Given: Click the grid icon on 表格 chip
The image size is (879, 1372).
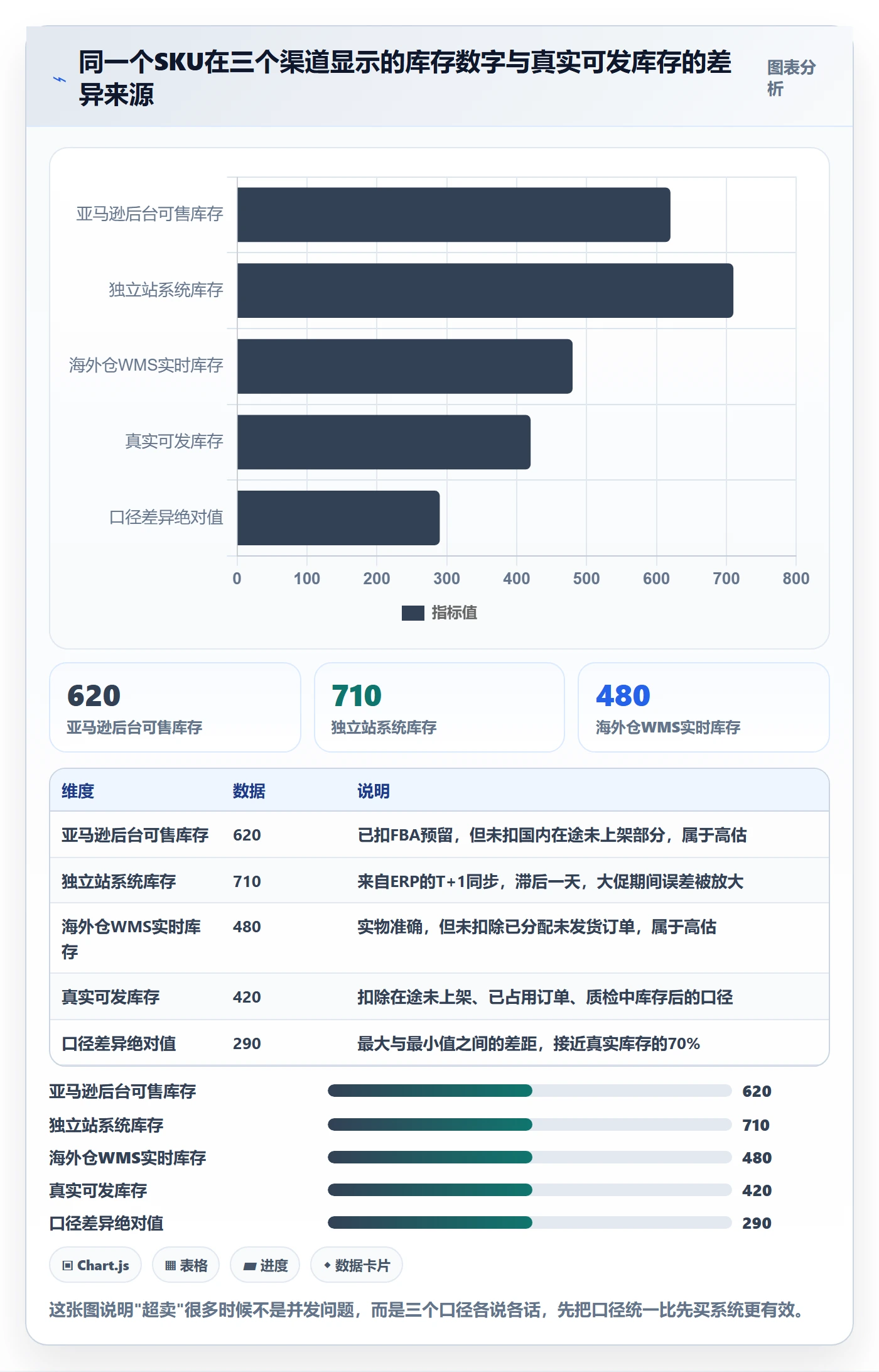Looking at the screenshot, I should [x=170, y=1265].
